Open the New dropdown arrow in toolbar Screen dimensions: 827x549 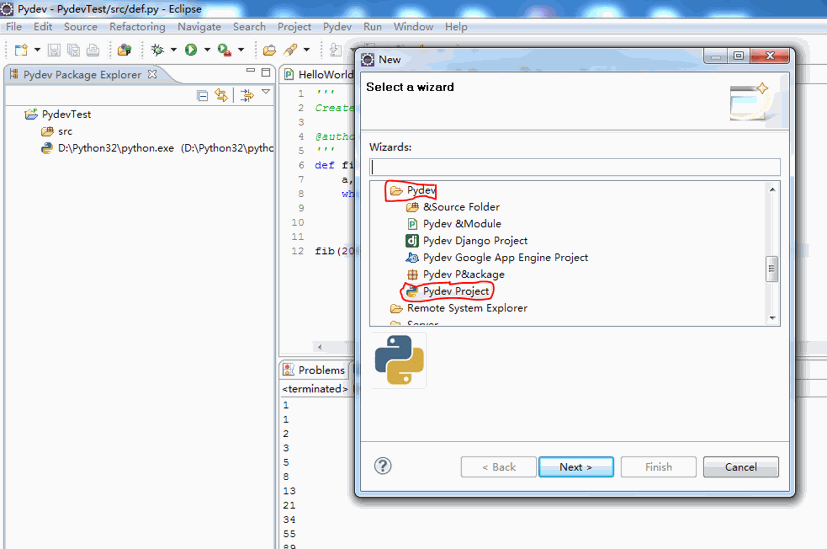click(37, 50)
